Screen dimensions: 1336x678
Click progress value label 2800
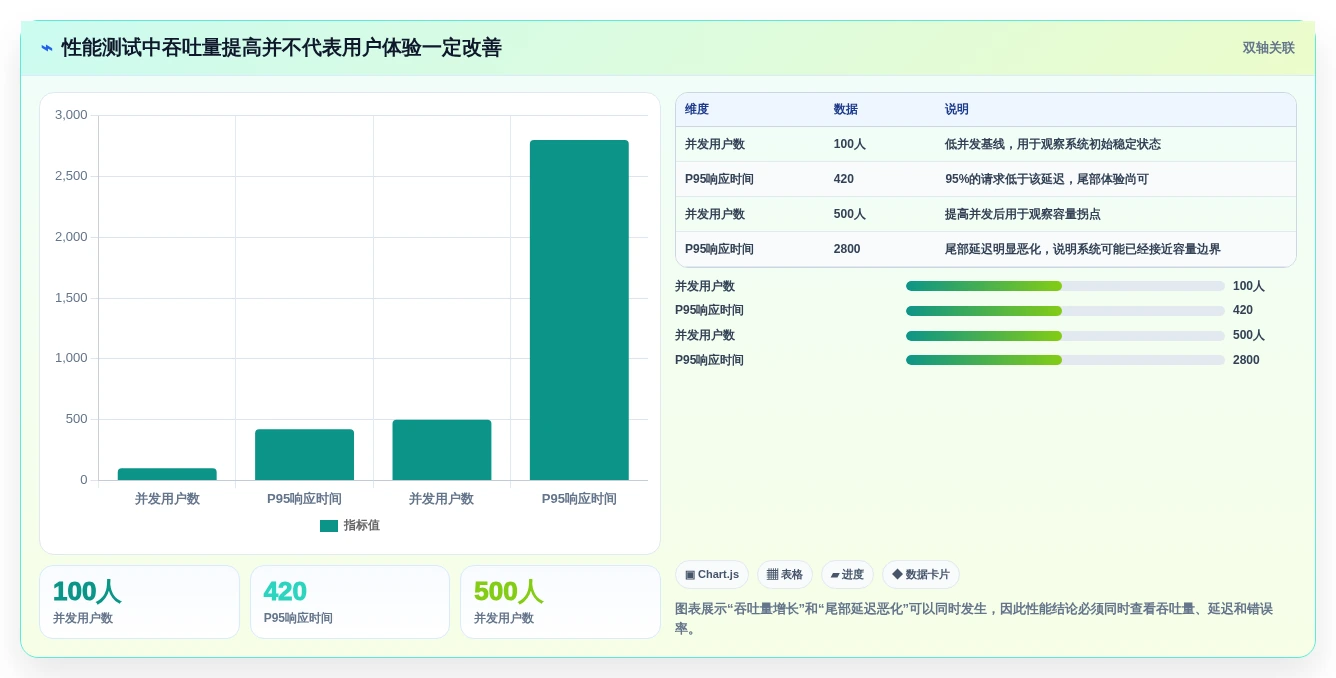tap(1246, 360)
